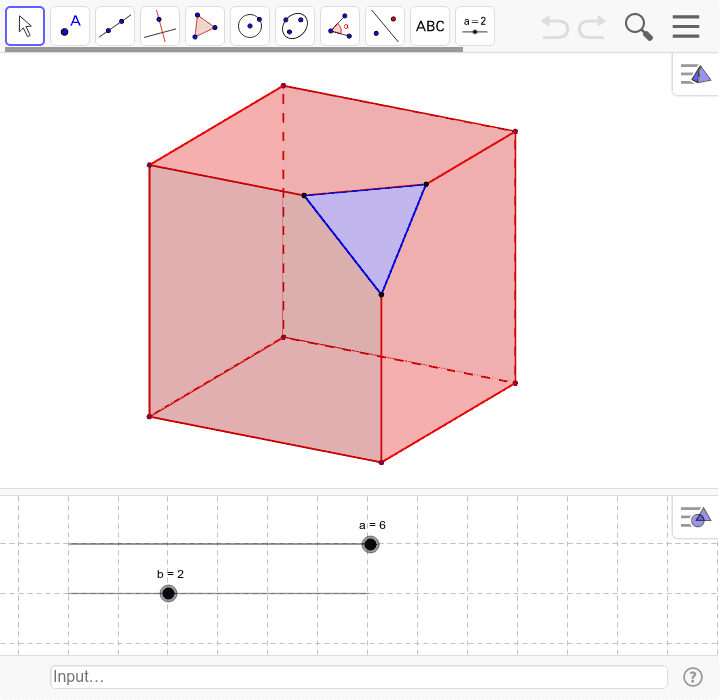The width and height of the screenshot is (720, 700).
Task: Click the Redo arrow
Action: 592,27
